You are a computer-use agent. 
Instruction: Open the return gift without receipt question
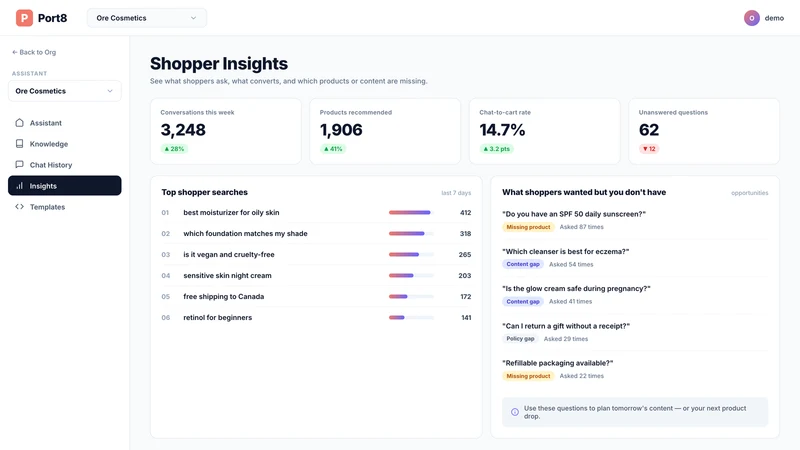point(566,326)
